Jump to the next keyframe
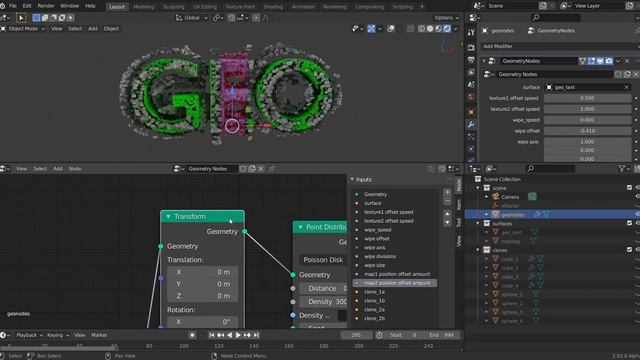This screenshot has width=640, height=360. coord(247,335)
